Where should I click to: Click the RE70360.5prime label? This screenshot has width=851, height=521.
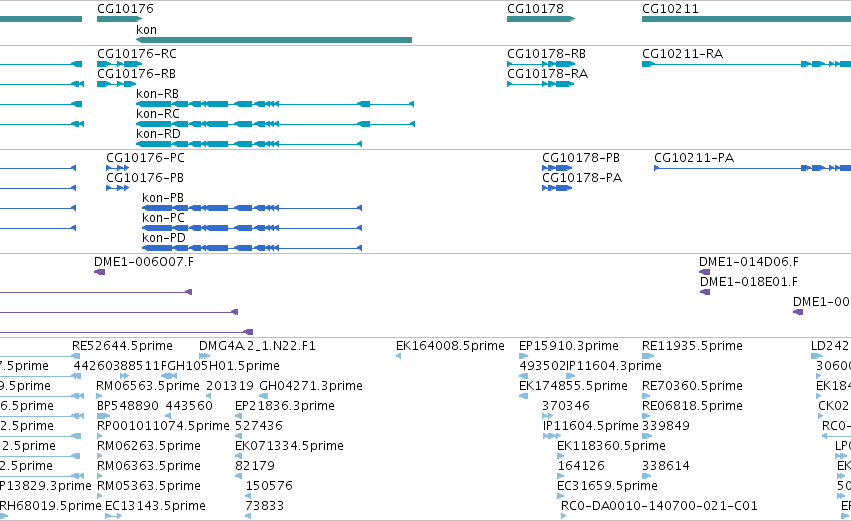[x=692, y=386]
